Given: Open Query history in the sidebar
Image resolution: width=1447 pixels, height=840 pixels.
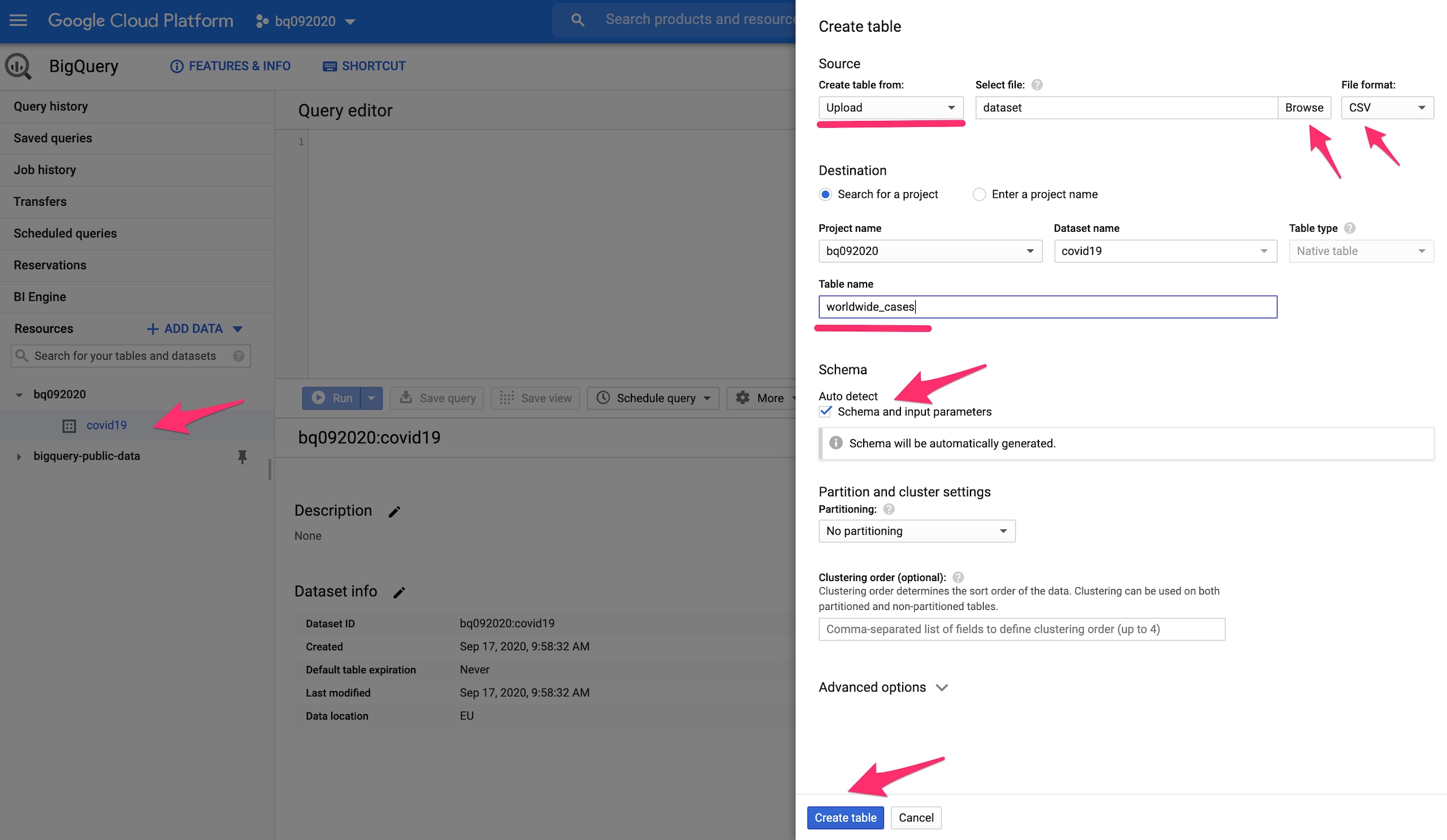Looking at the screenshot, I should [50, 107].
